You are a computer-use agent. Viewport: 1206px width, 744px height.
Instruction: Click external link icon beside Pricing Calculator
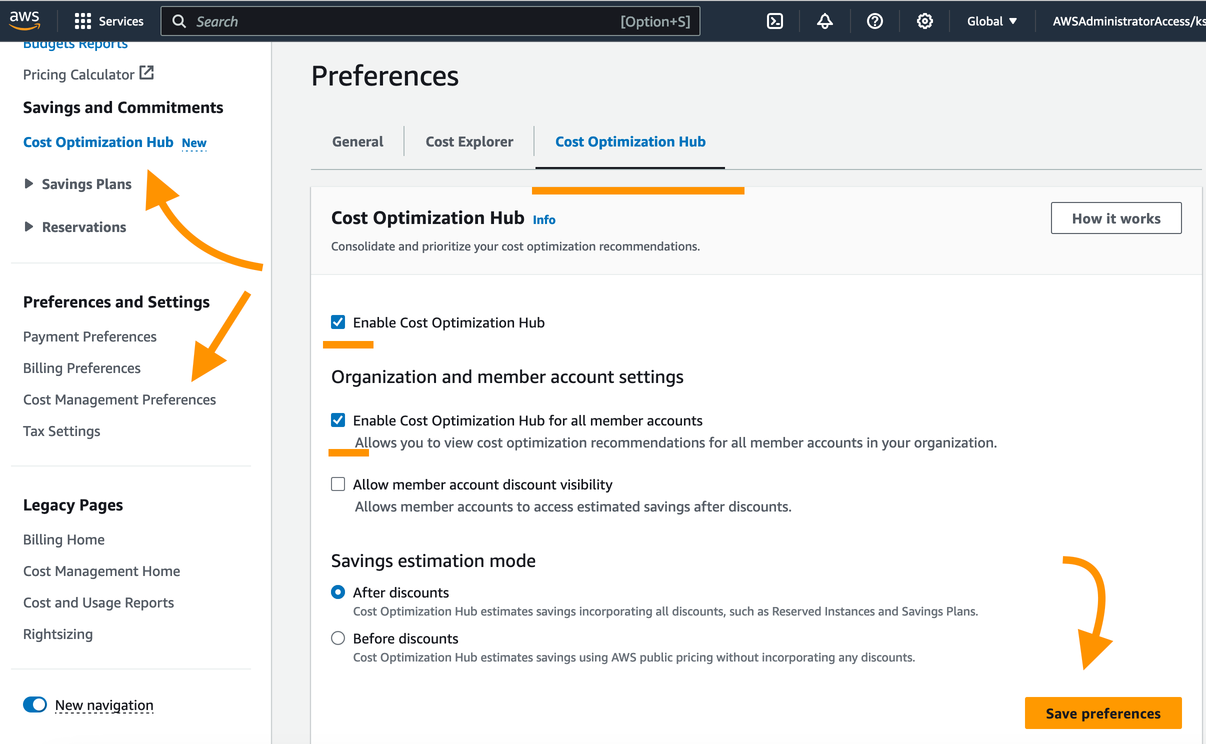pyautogui.click(x=146, y=73)
